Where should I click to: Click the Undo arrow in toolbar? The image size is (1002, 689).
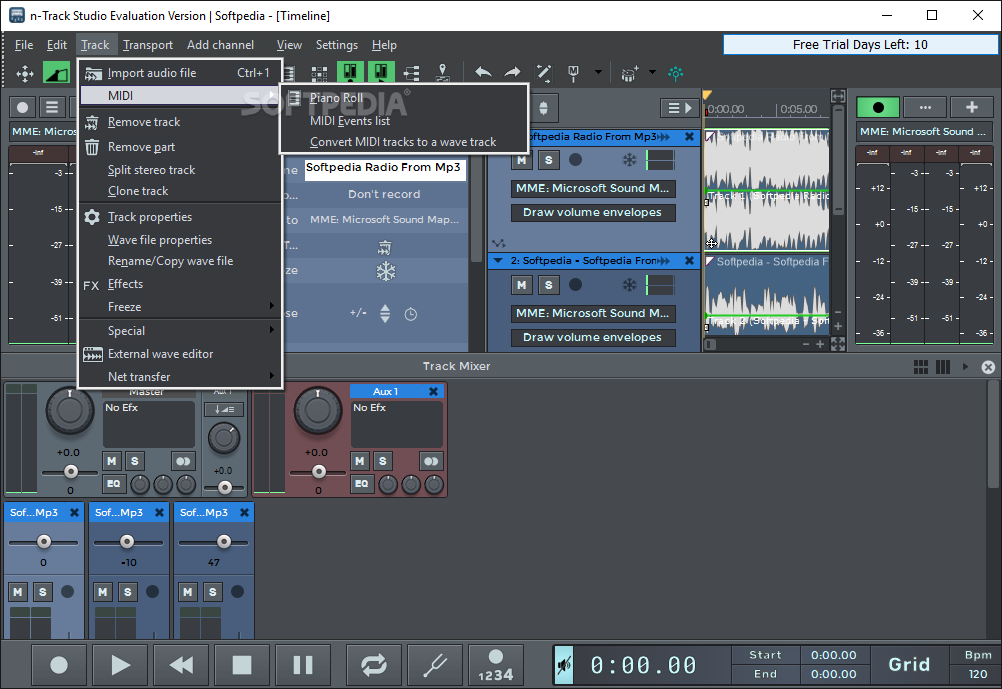pos(483,73)
